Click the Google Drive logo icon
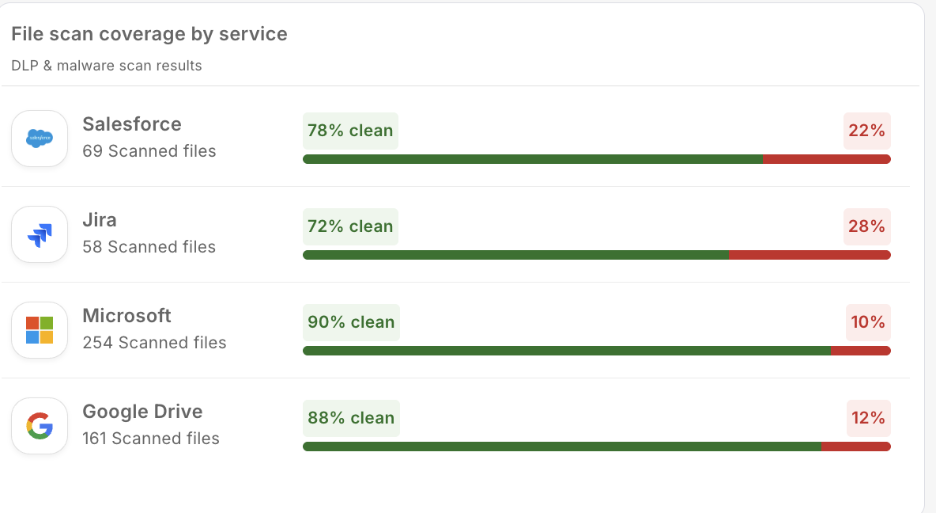Image resolution: width=936 pixels, height=513 pixels. 40,426
